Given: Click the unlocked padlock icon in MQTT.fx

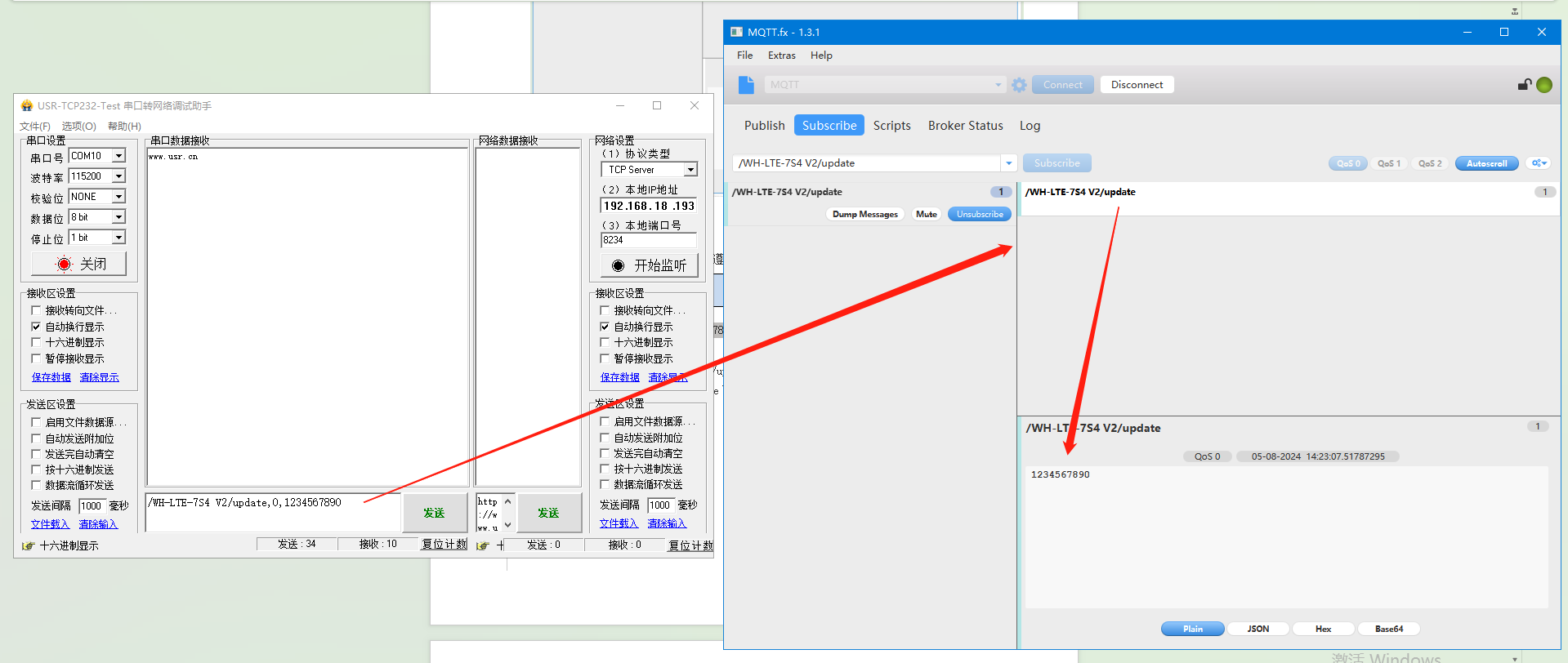Looking at the screenshot, I should click(1524, 85).
